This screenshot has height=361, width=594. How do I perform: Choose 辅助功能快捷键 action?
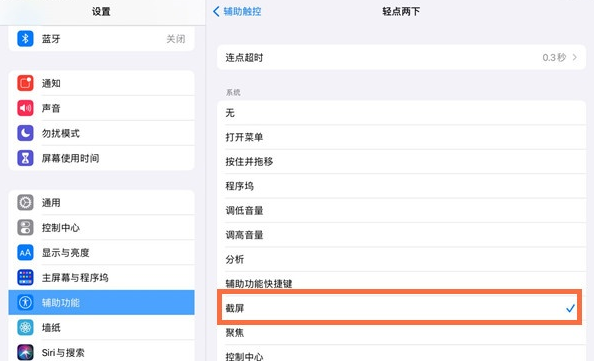(402, 283)
